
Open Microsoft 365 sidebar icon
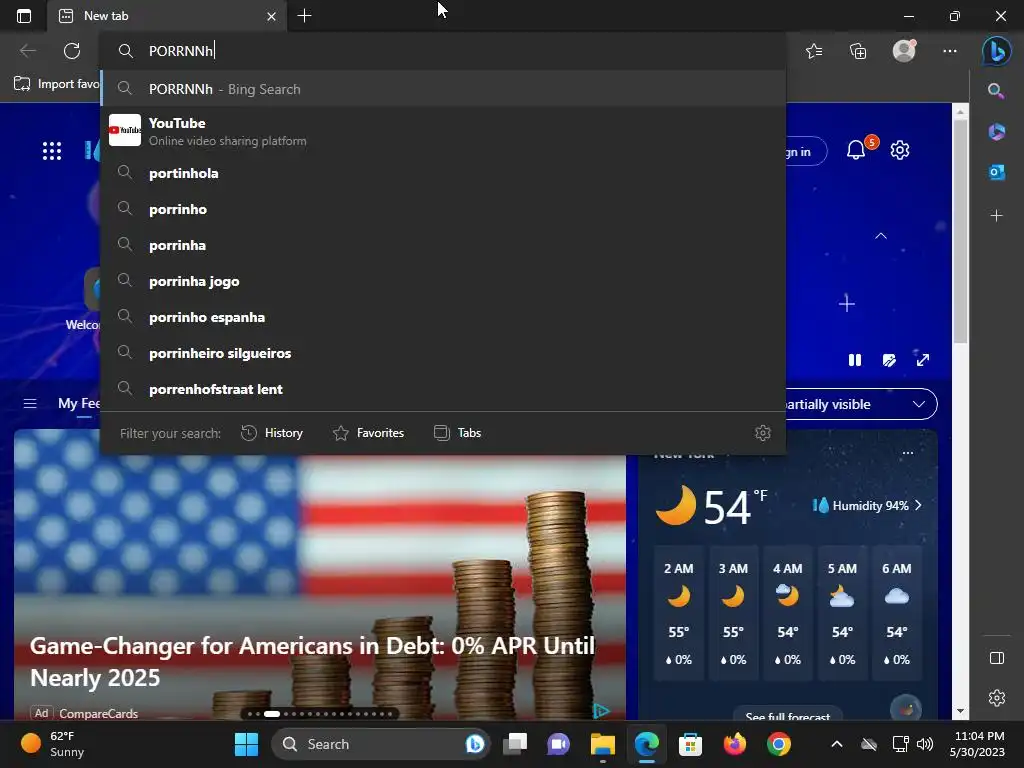(997, 131)
